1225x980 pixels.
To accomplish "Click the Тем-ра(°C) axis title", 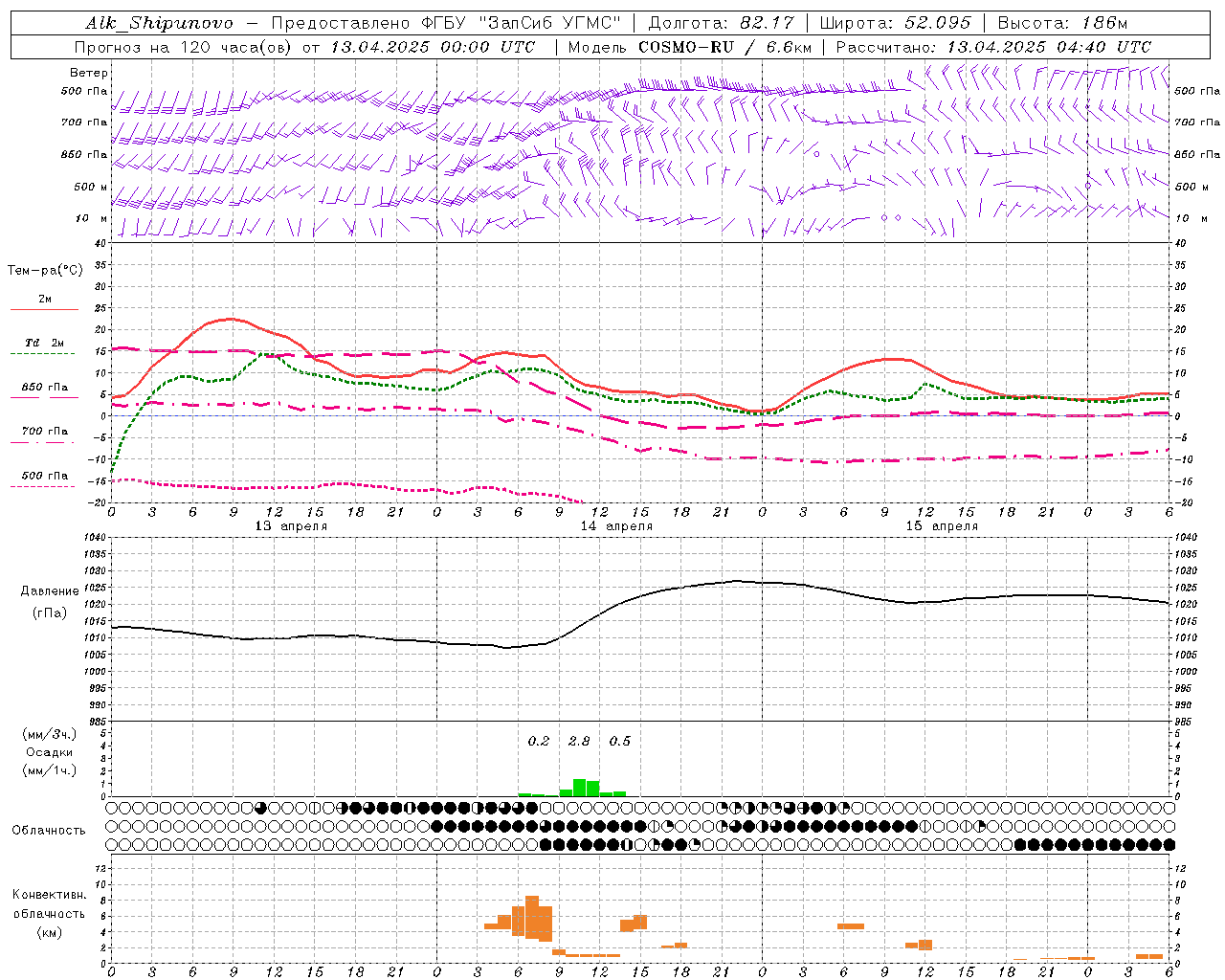I will (45, 271).
